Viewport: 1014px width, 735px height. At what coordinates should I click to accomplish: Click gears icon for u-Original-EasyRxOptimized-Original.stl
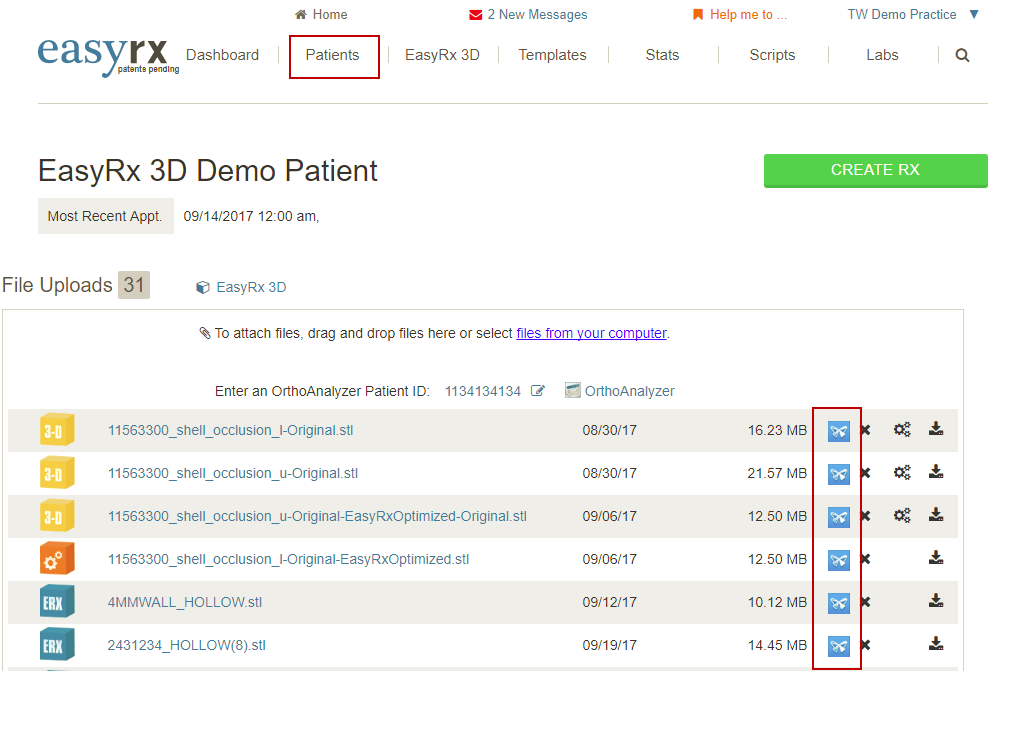pos(902,515)
